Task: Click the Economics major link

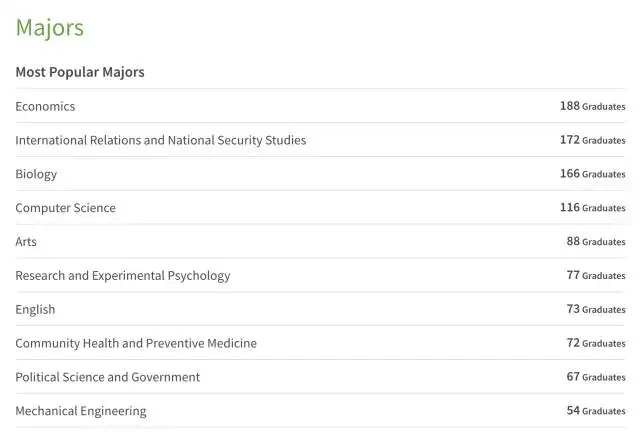Action: coord(45,106)
